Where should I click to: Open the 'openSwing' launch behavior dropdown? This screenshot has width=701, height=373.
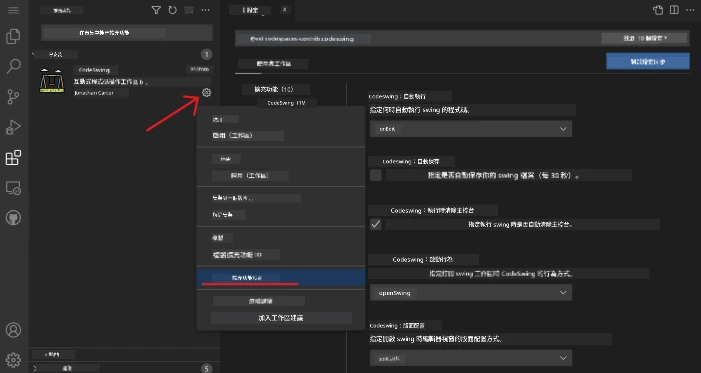pyautogui.click(x=471, y=292)
